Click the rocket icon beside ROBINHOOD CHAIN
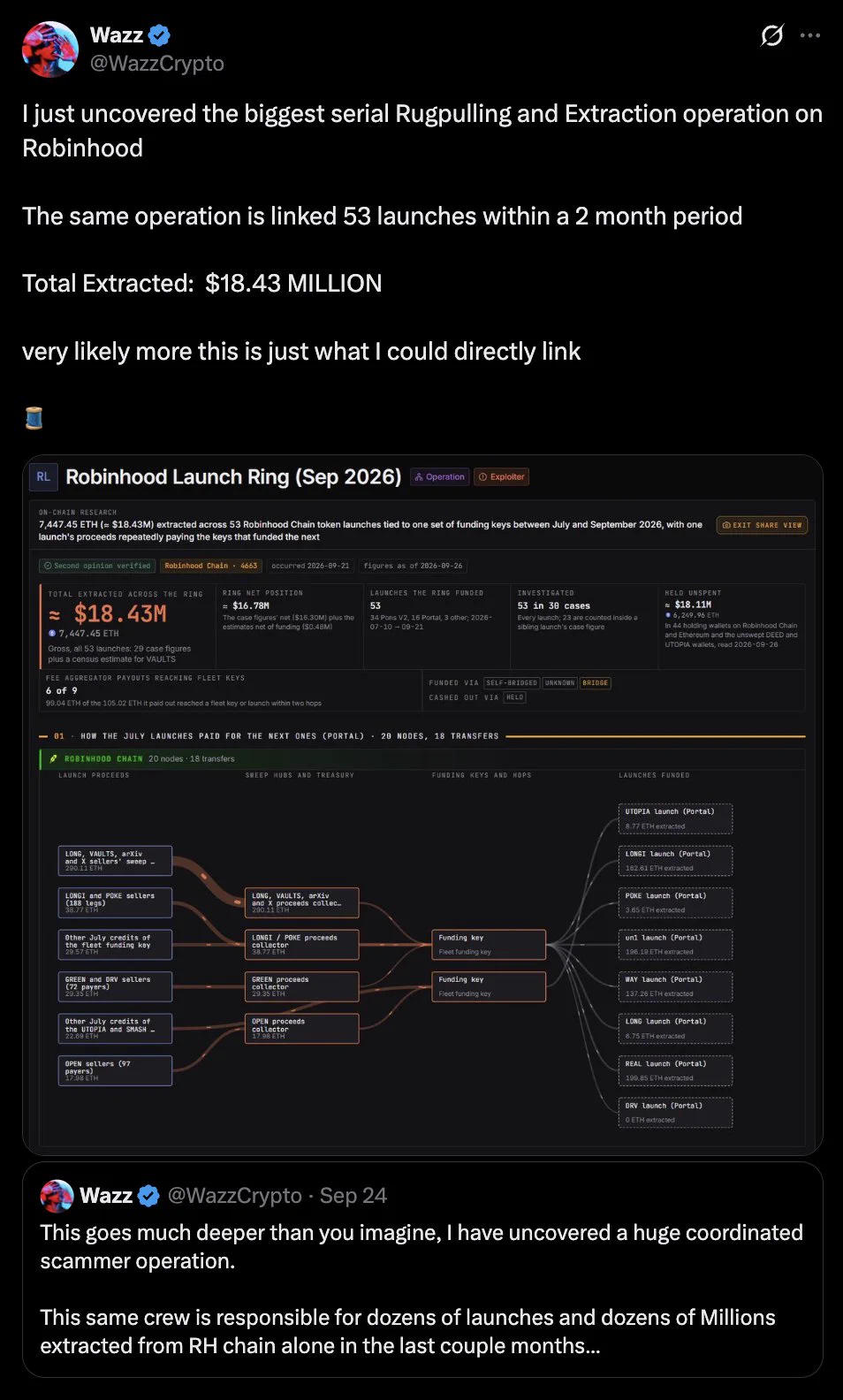This screenshot has height=1400, width=843. point(54,759)
